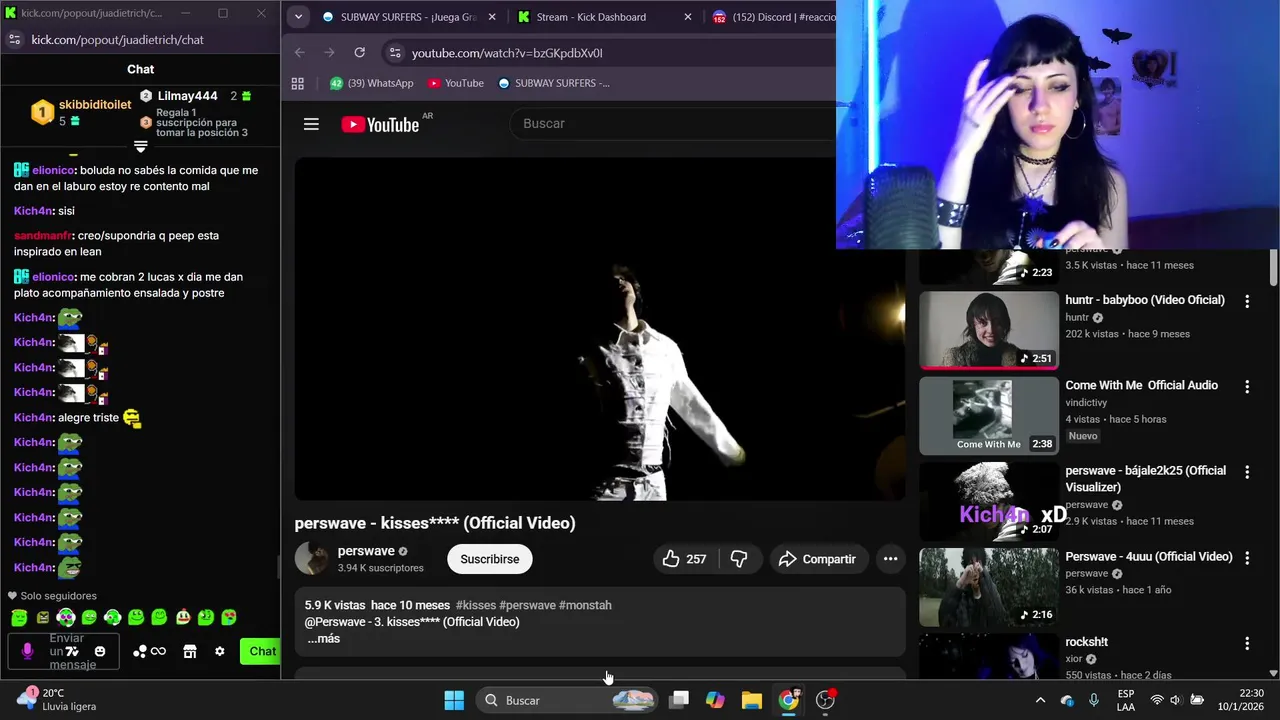
Task: Click Lilmay444 in the gift leaderboard
Action: coord(187,96)
